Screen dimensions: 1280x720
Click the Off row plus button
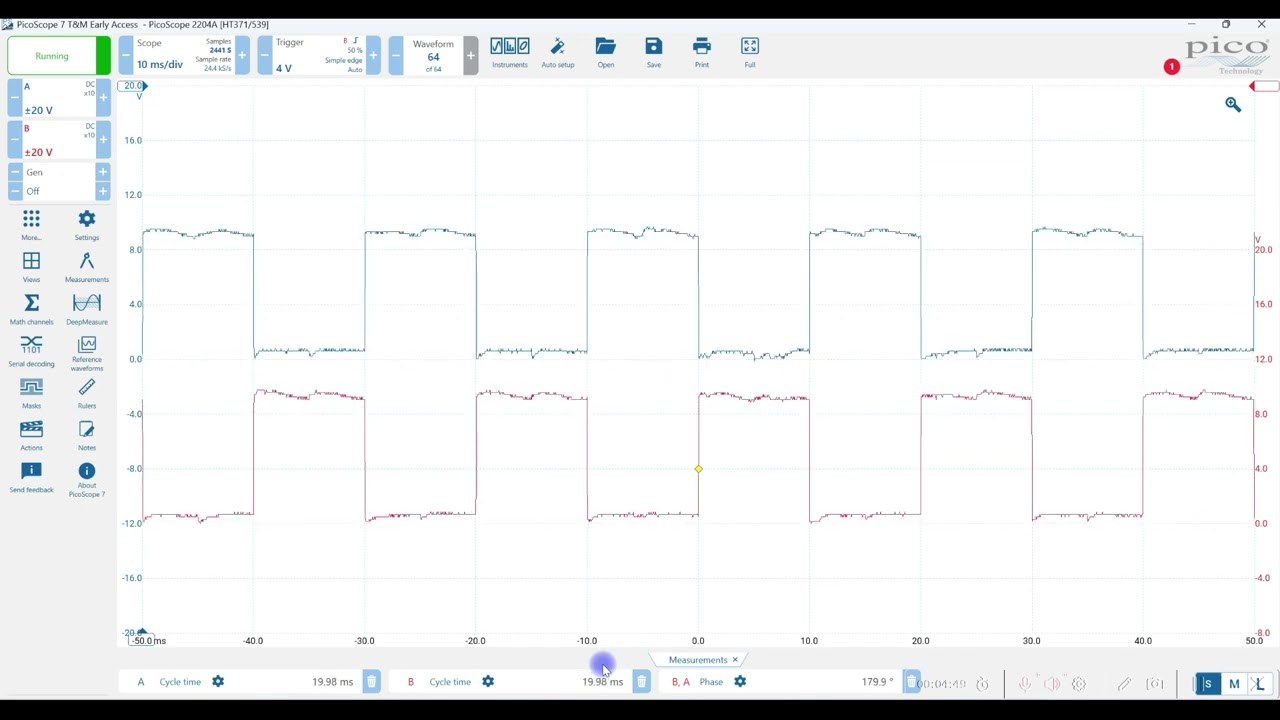tap(102, 191)
